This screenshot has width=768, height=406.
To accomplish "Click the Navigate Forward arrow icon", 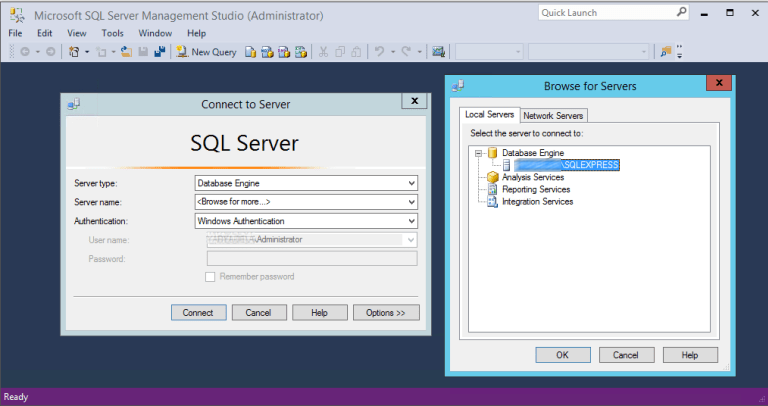I will coord(50,51).
